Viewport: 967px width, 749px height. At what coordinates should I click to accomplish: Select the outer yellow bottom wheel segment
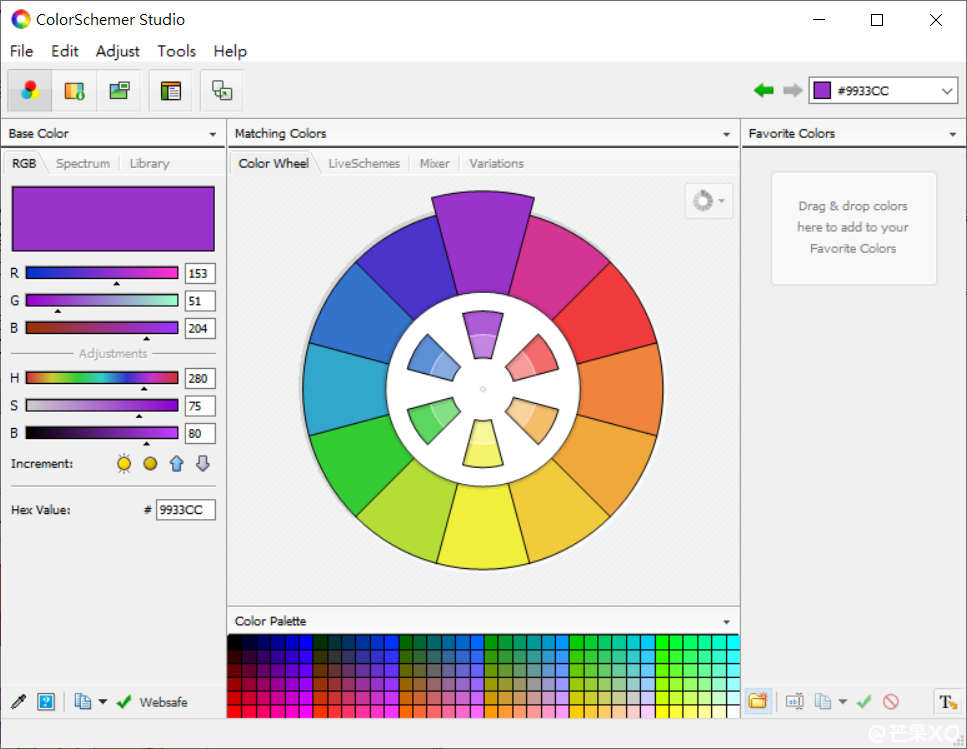click(x=483, y=527)
